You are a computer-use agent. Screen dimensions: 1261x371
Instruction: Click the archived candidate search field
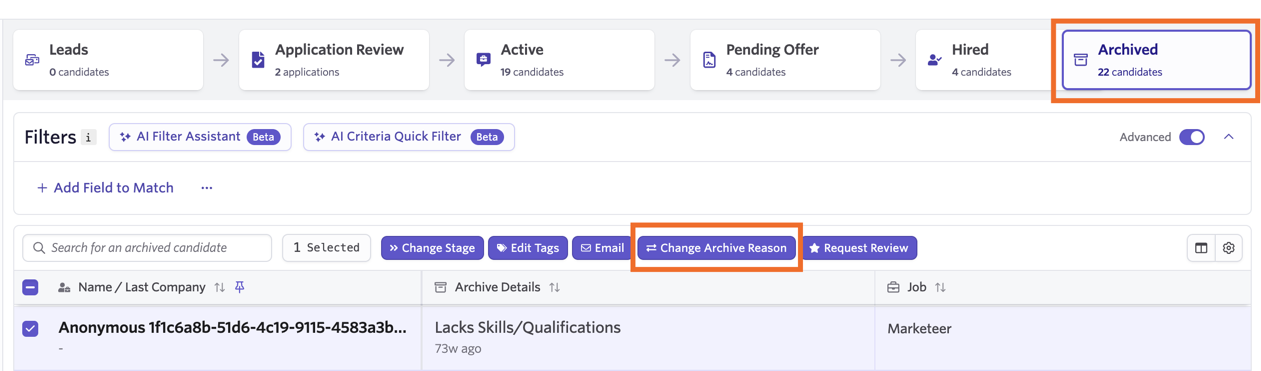pos(147,248)
